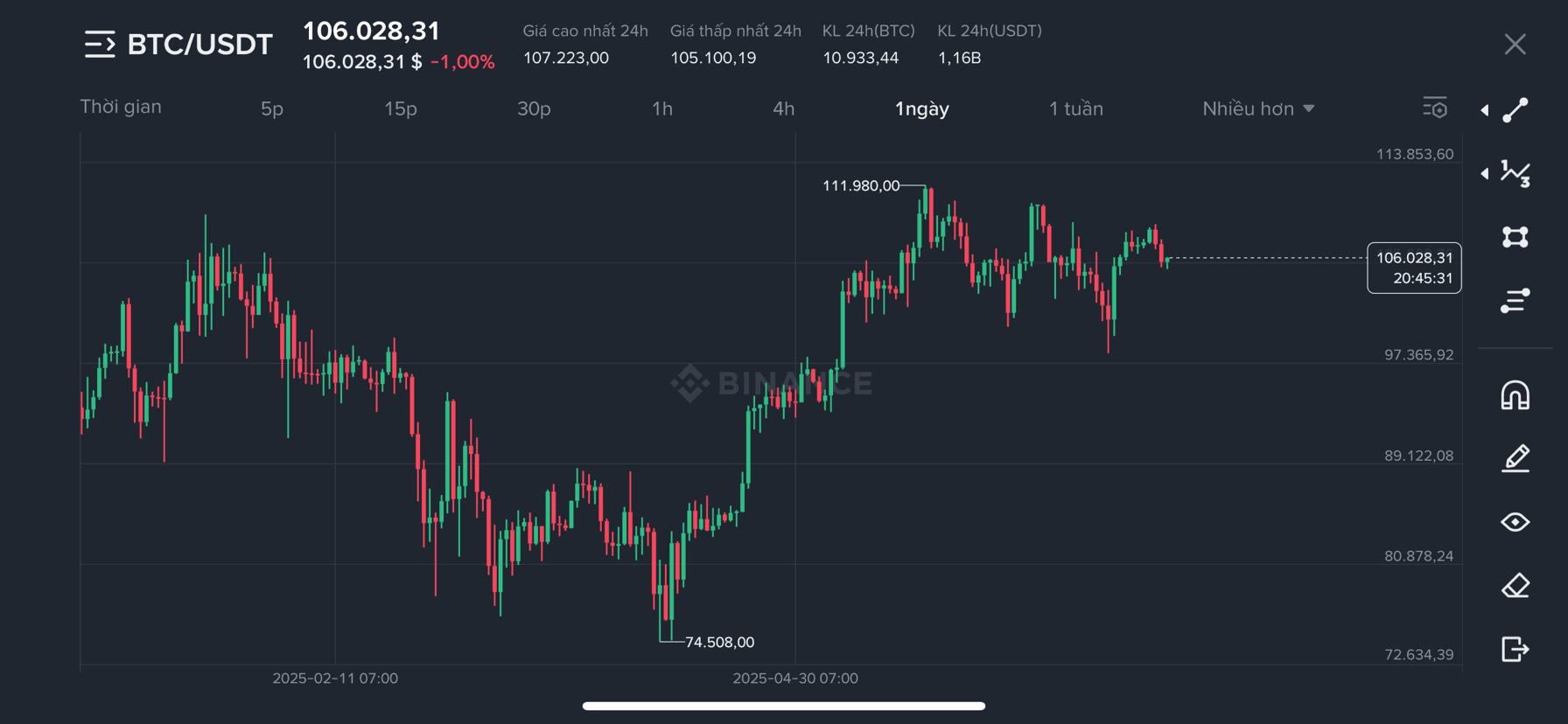Viewport: 1568px width, 724px height.
Task: Select the 15p interval
Action: 401,108
